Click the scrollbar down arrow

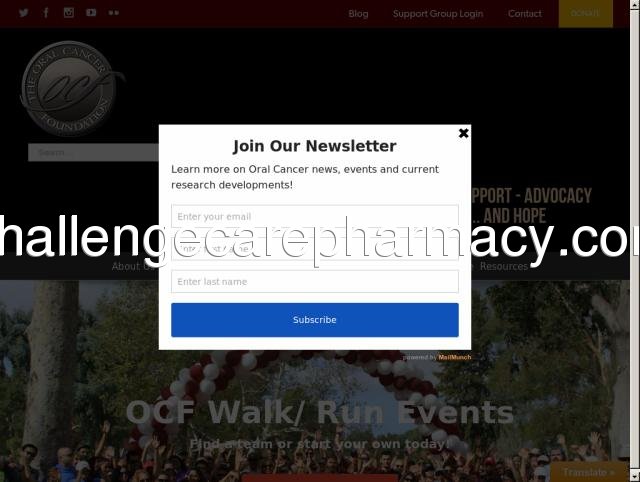tap(635, 476)
